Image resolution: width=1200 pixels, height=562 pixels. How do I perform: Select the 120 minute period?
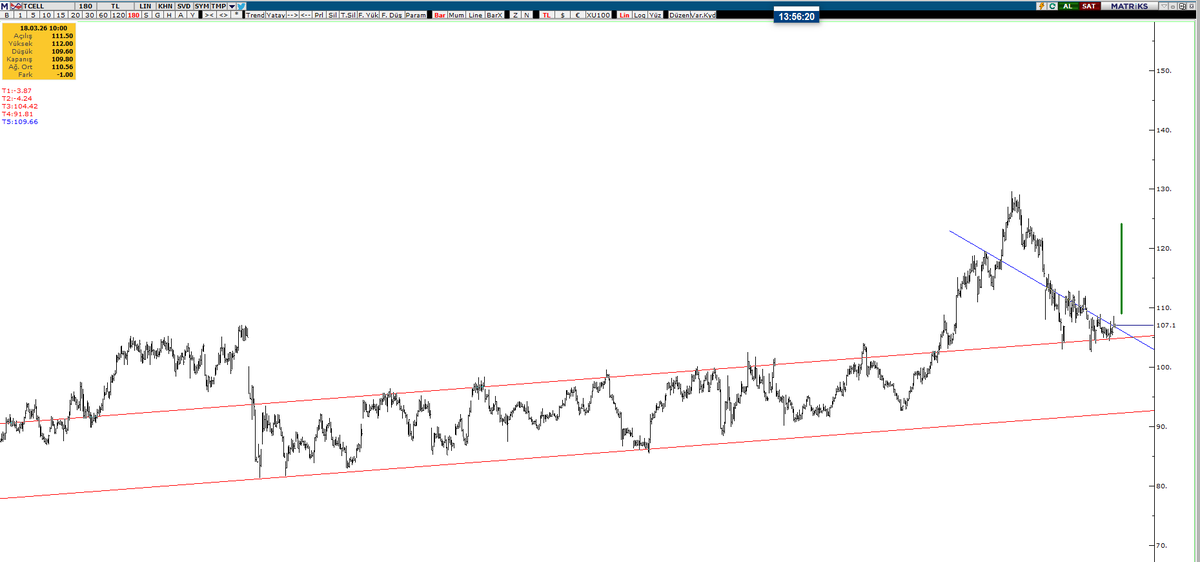[x=118, y=16]
